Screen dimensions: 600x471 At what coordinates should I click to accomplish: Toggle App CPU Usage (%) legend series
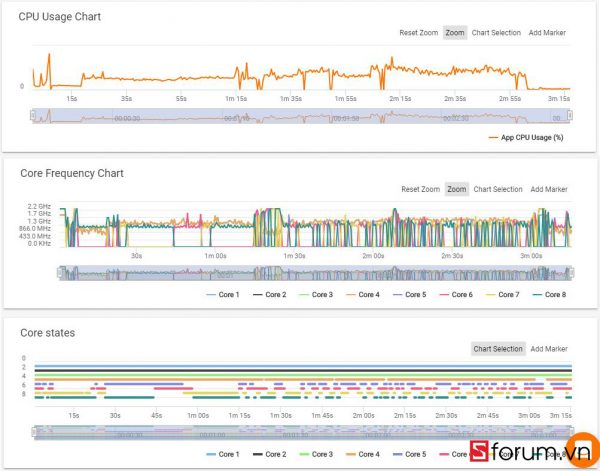pyautogui.click(x=531, y=138)
